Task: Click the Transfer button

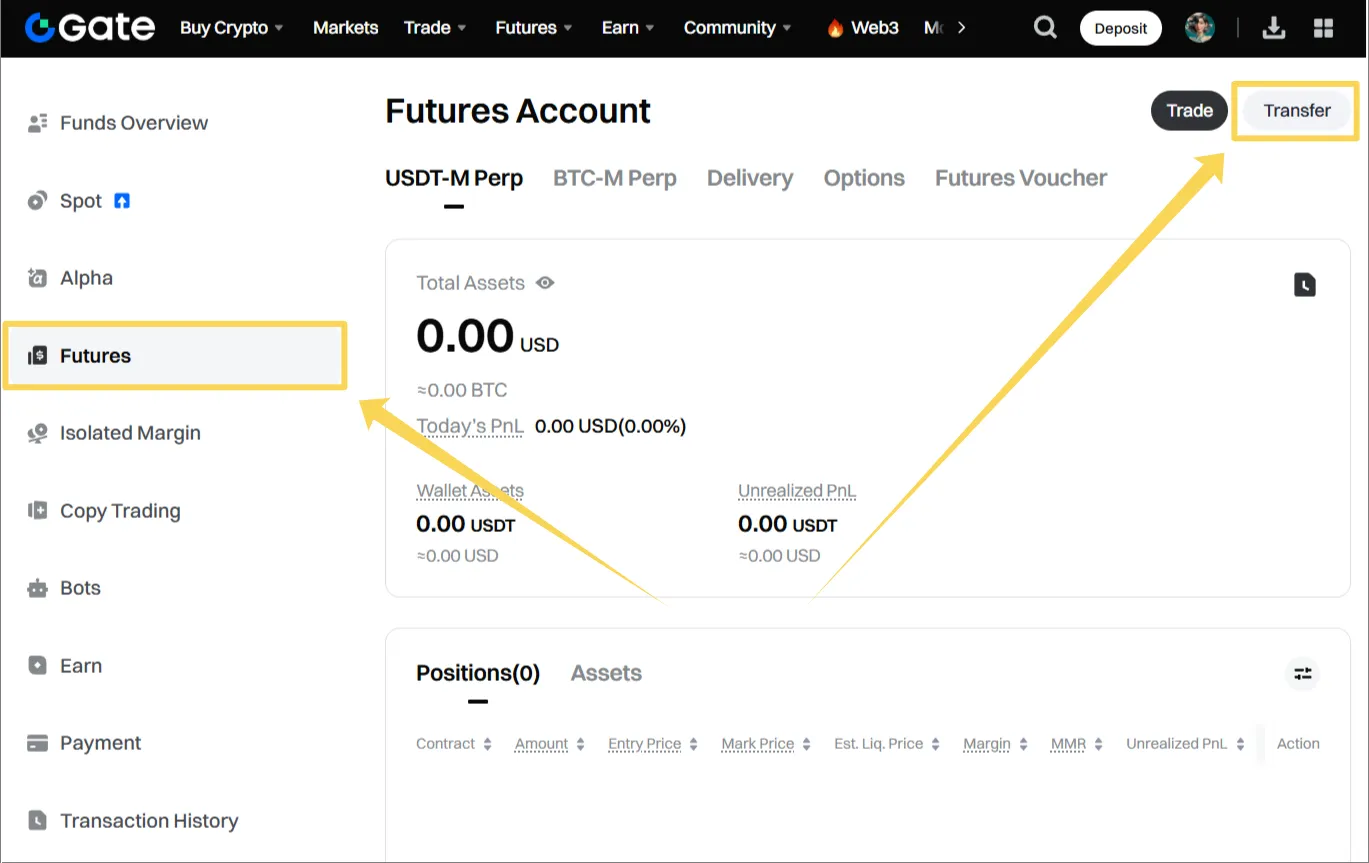Action: point(1297,110)
